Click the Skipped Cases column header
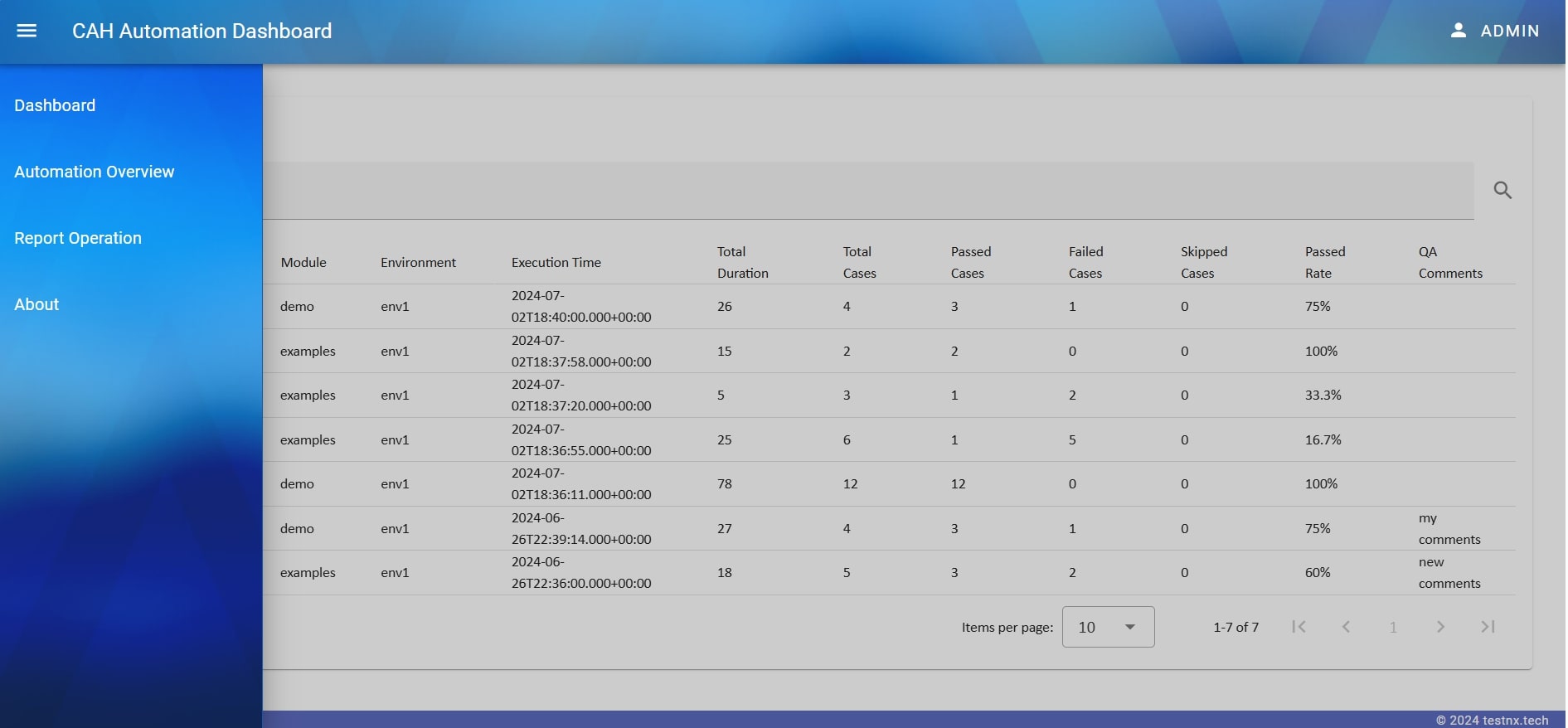Image resolution: width=1568 pixels, height=728 pixels. pos(1204,262)
